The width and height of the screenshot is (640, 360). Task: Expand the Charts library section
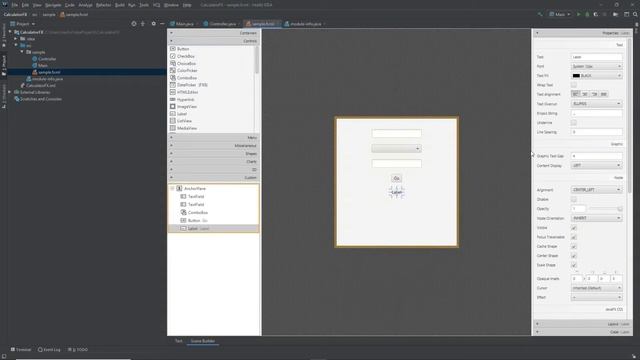(x=213, y=162)
